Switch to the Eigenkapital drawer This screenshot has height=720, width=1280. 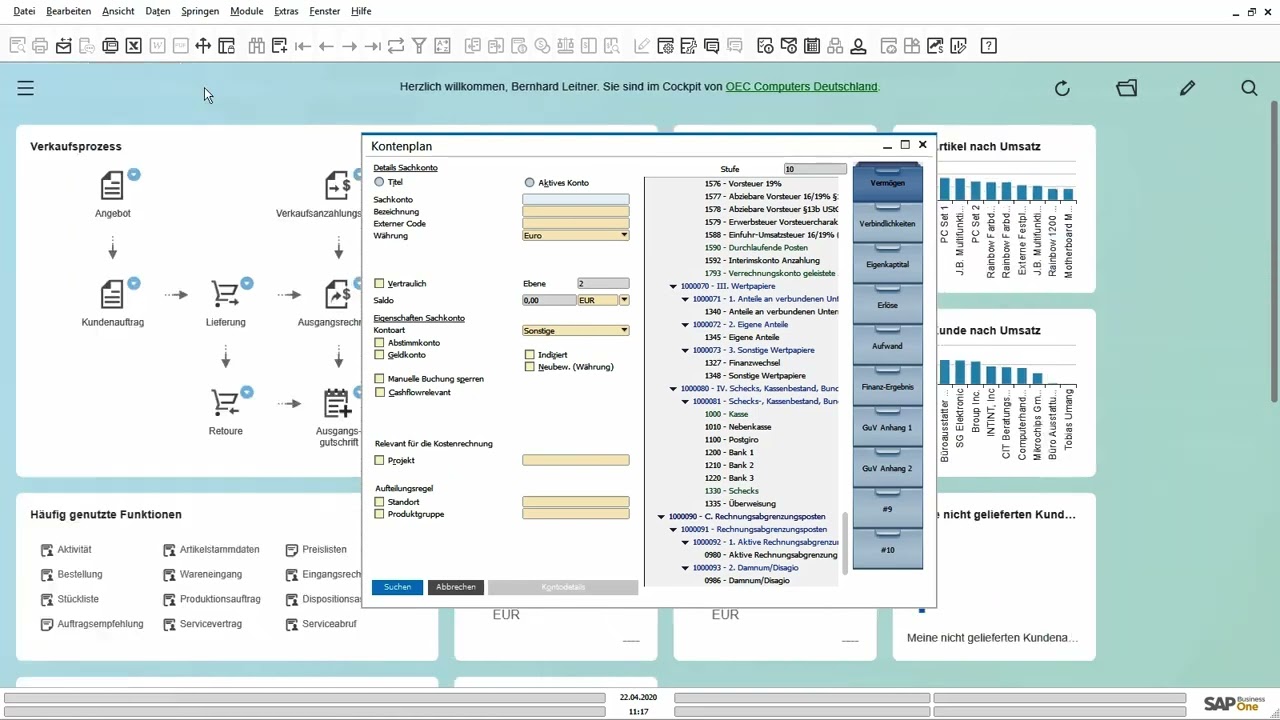[887, 264]
